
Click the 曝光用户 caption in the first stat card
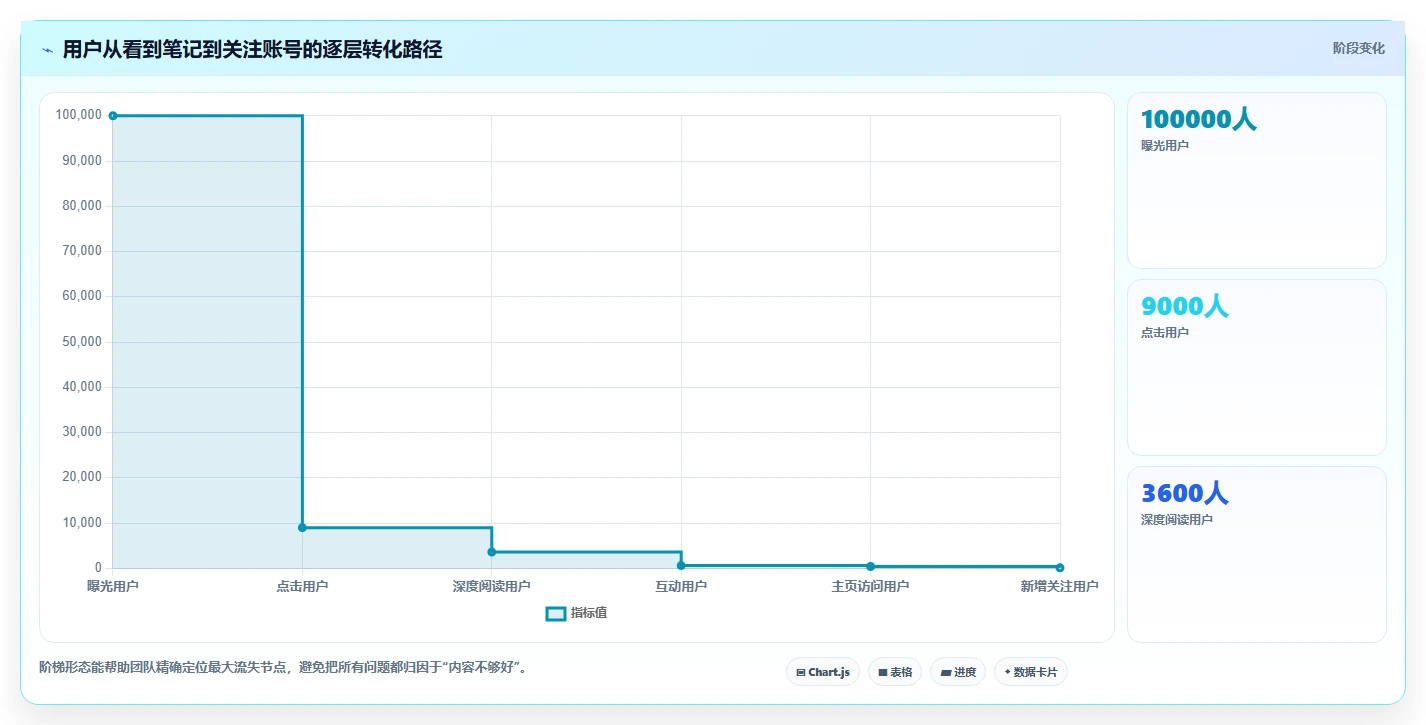1165,146
